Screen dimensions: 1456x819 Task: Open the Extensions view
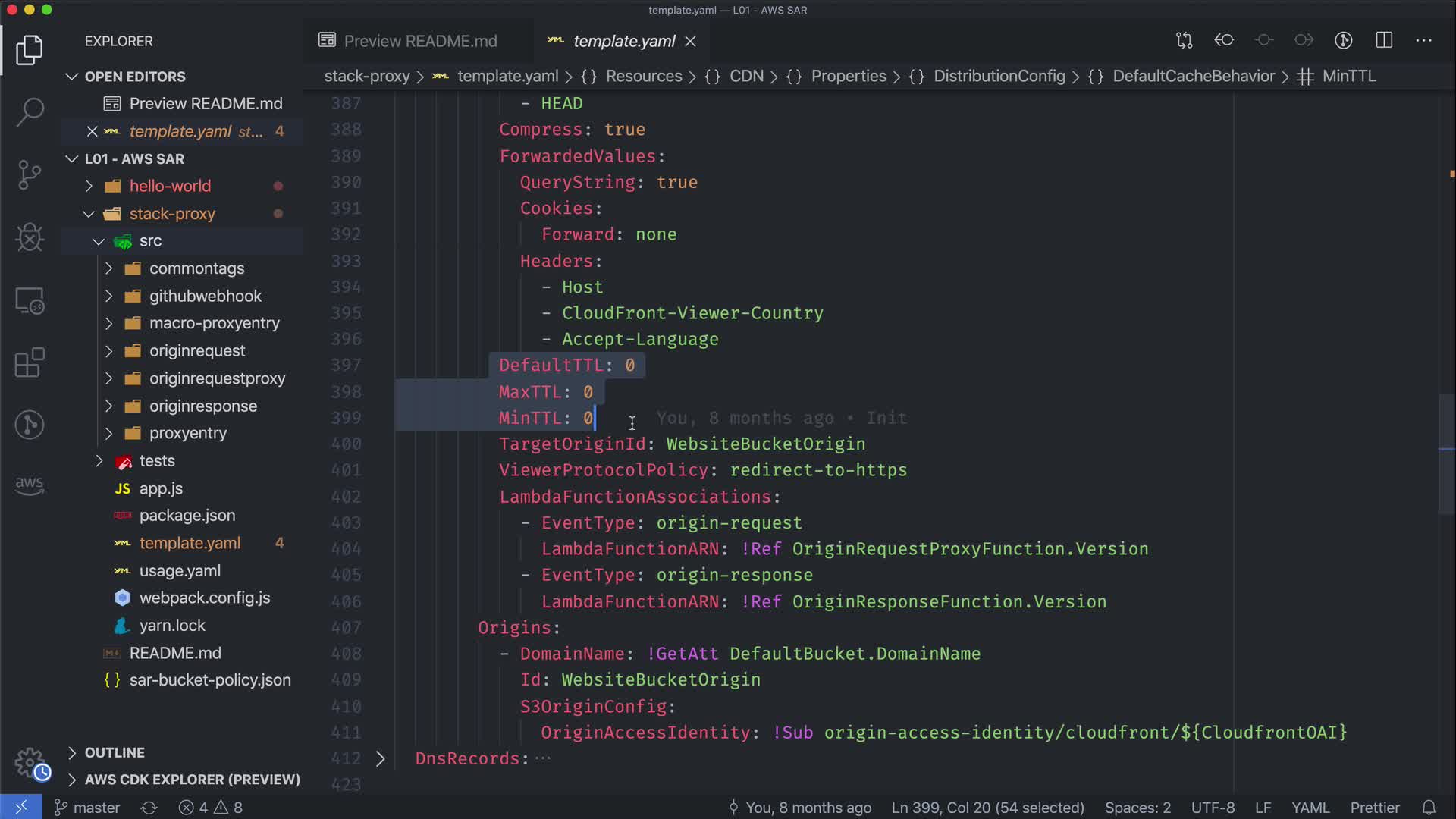click(x=30, y=362)
